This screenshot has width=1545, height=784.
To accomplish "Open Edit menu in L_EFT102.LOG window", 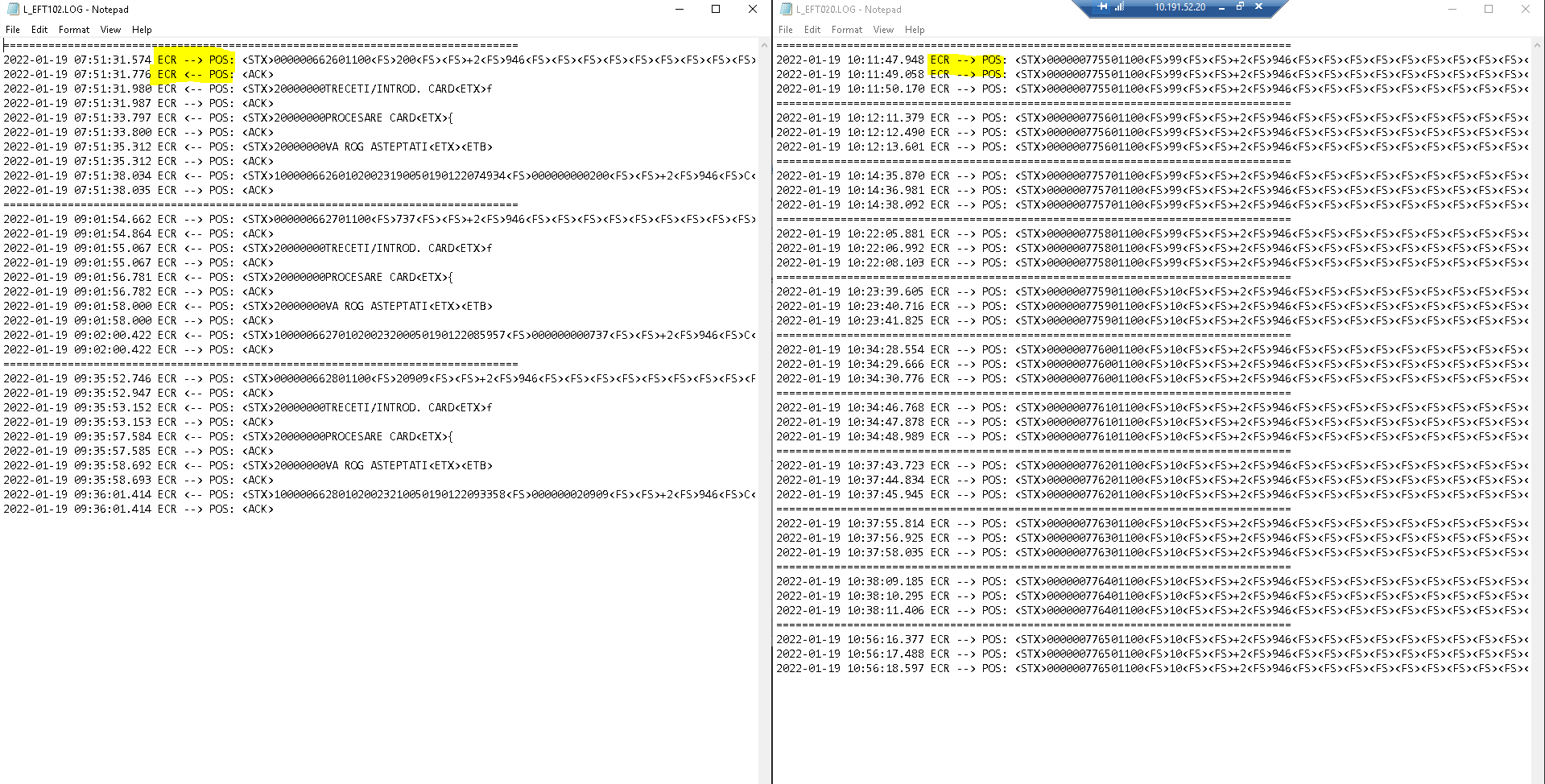I will [39, 30].
